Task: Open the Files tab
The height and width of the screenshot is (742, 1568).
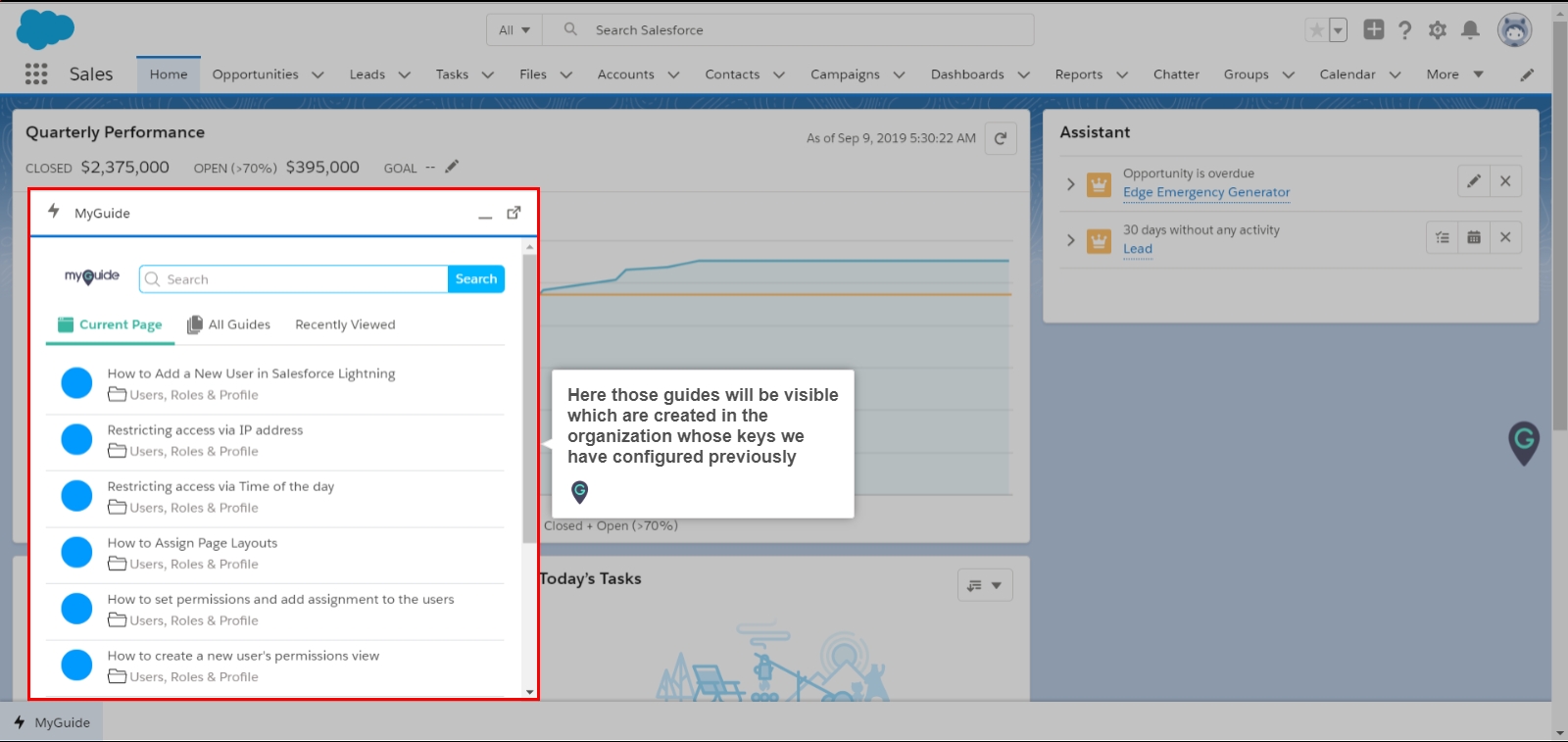Action: [533, 74]
